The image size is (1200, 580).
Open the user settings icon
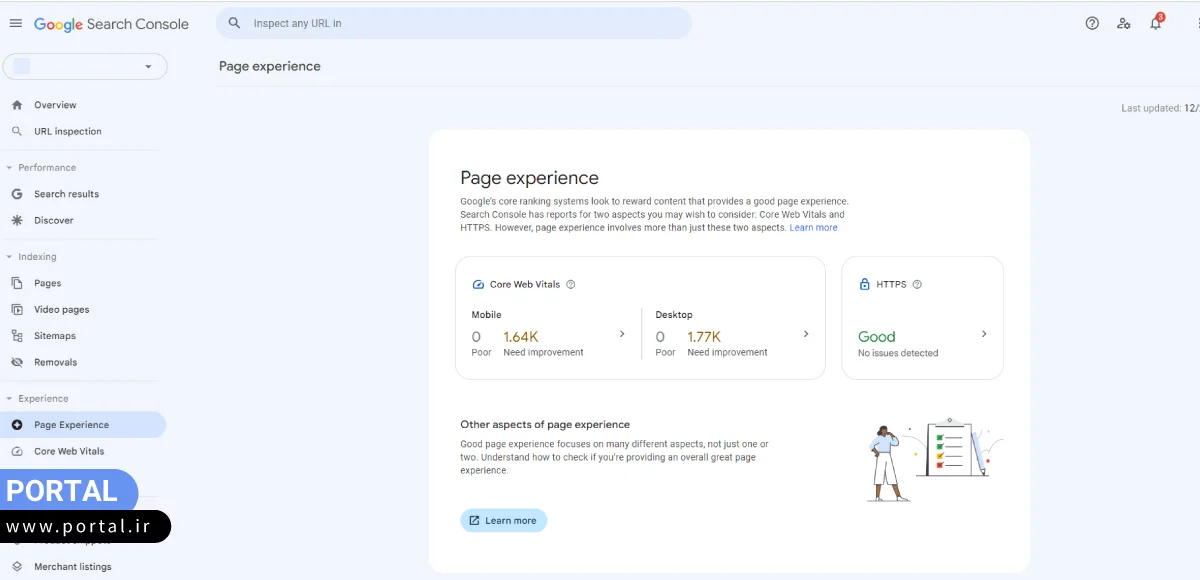click(1124, 24)
